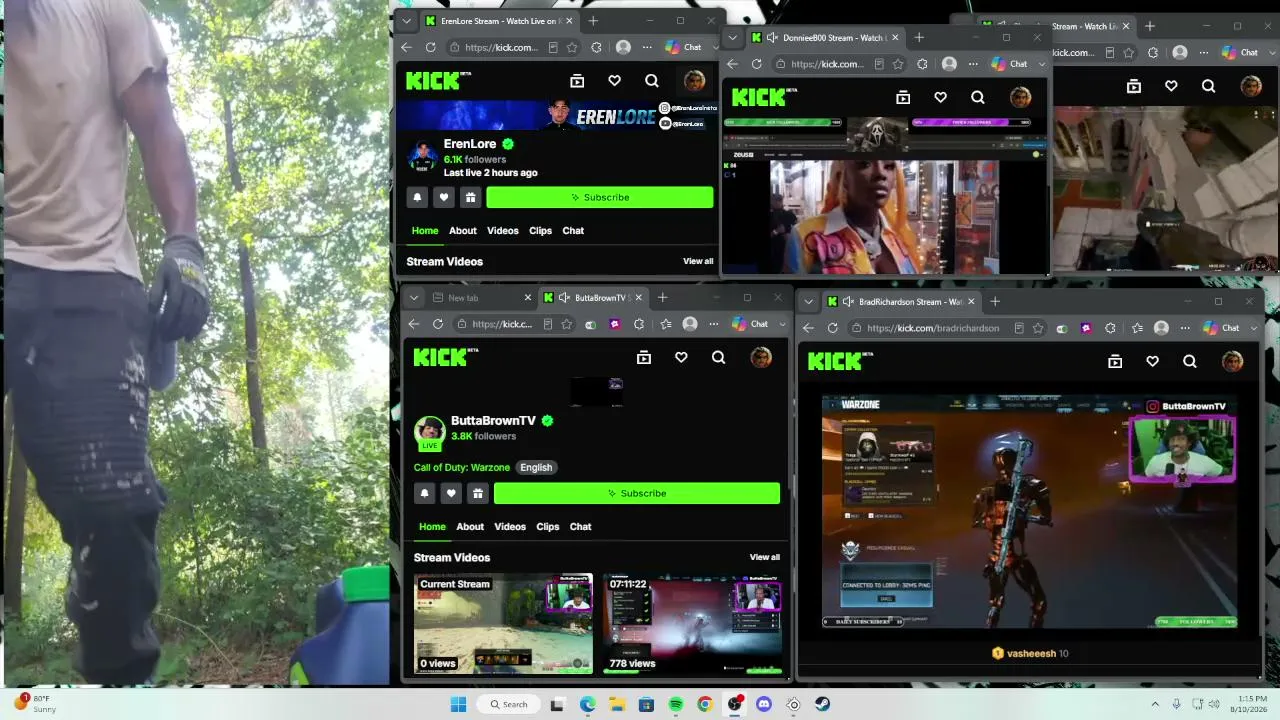The width and height of the screenshot is (1280, 720).
Task: Expand the Chat chevron in the ButtaBrownTV window toolbar
Action: (782, 324)
